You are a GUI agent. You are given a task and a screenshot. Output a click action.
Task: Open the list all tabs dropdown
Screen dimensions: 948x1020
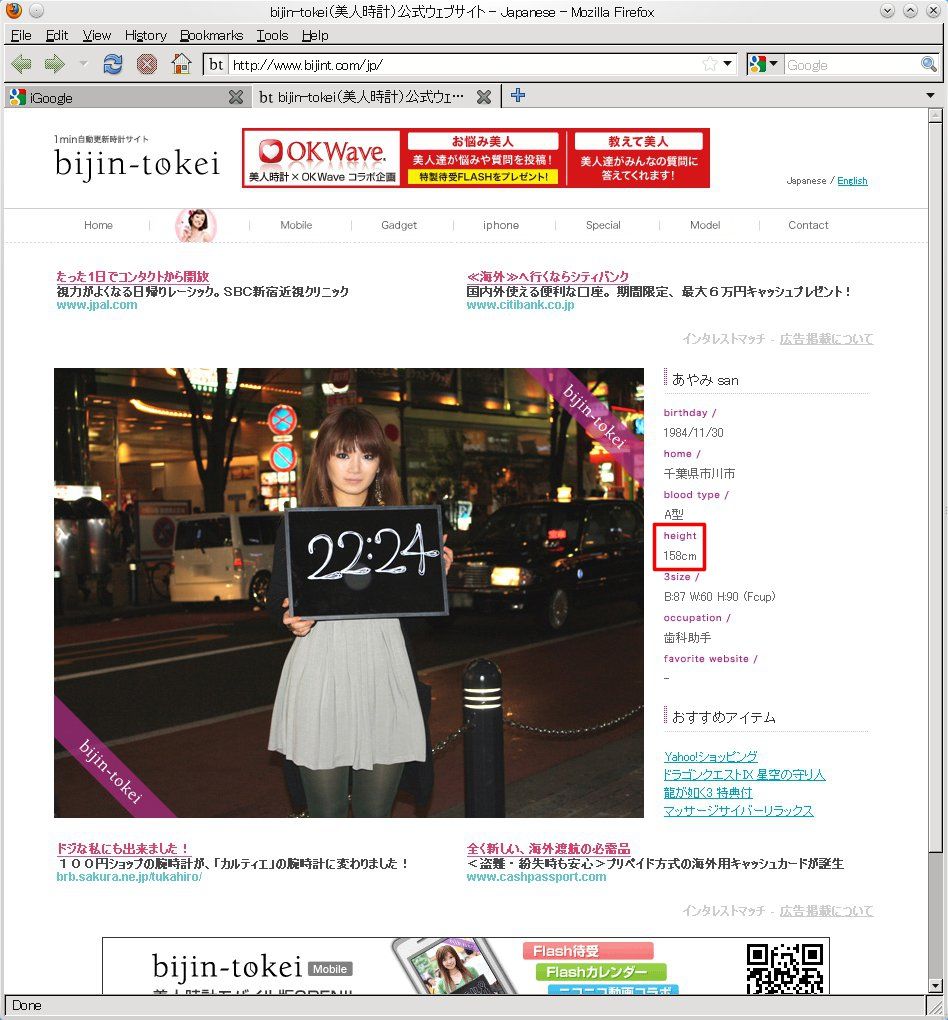click(930, 96)
